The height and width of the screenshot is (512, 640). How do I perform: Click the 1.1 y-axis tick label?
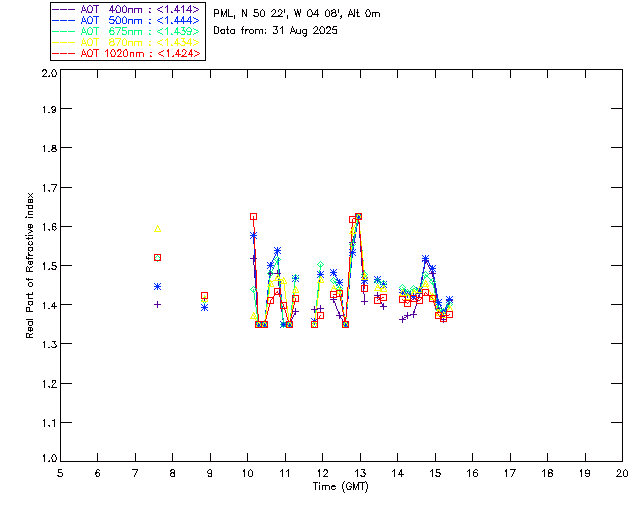[49, 423]
